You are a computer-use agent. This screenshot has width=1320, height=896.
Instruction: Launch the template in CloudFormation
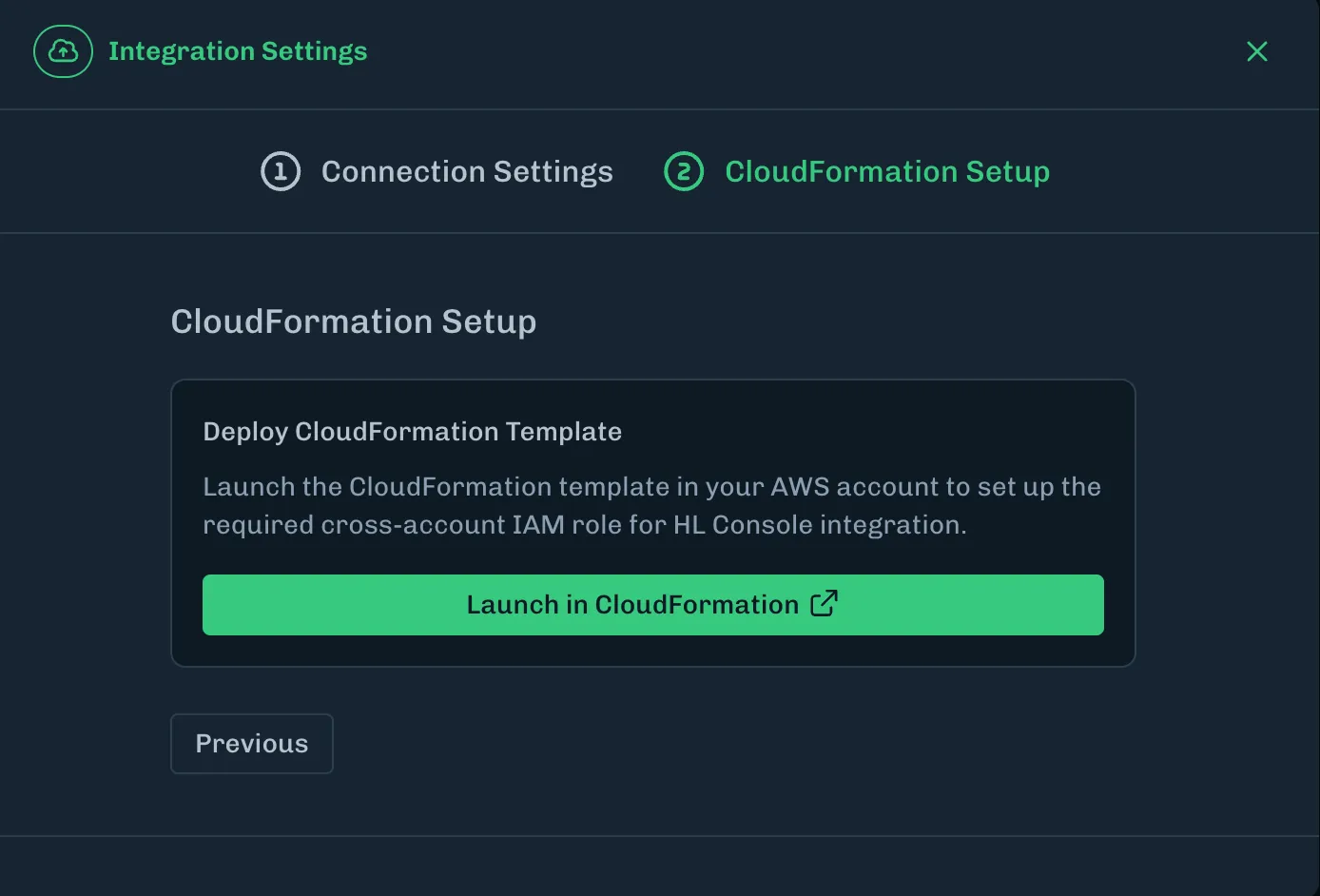(653, 605)
